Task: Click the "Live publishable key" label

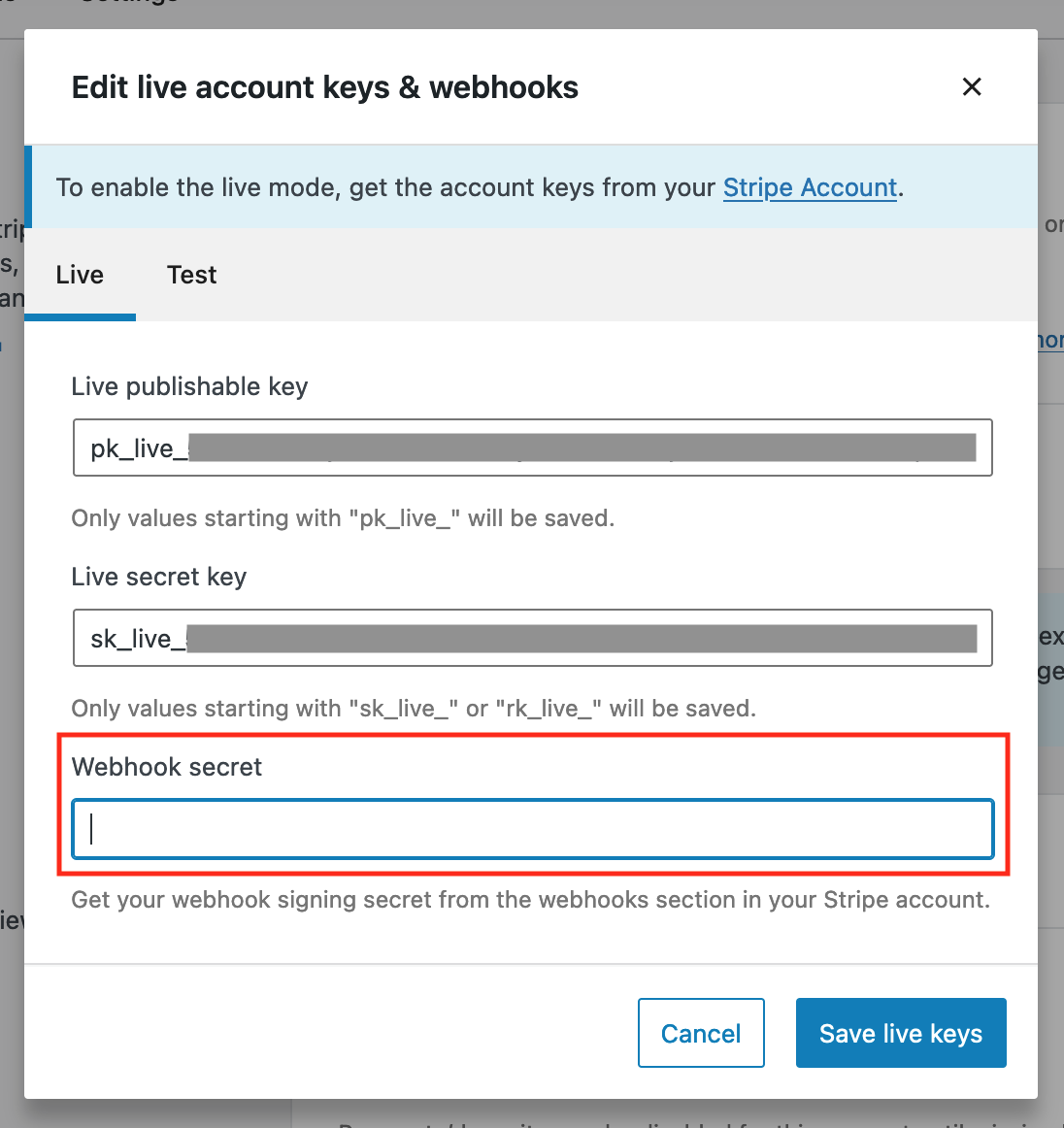Action: coord(189,386)
